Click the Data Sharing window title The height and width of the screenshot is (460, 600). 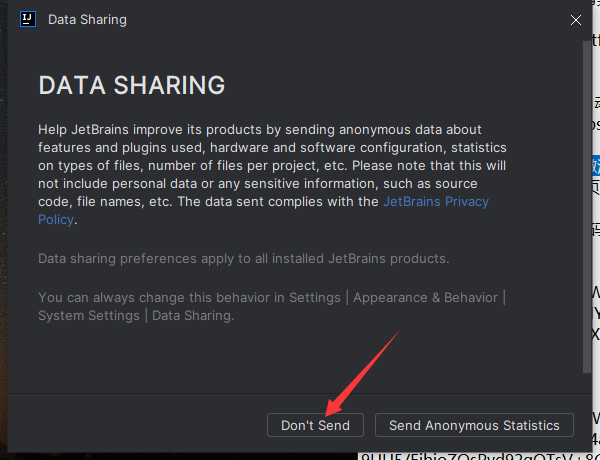point(87,20)
